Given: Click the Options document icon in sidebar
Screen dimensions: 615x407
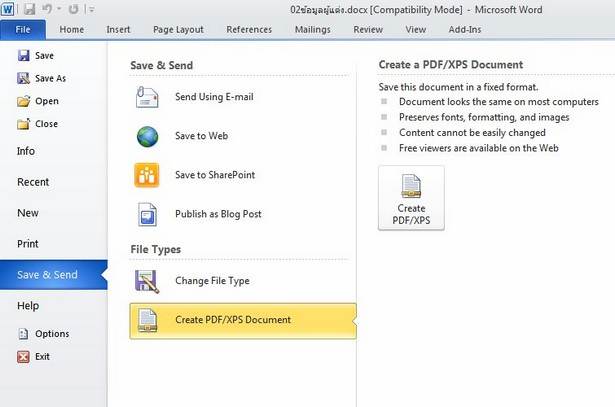Looking at the screenshot, I should coord(23,334).
